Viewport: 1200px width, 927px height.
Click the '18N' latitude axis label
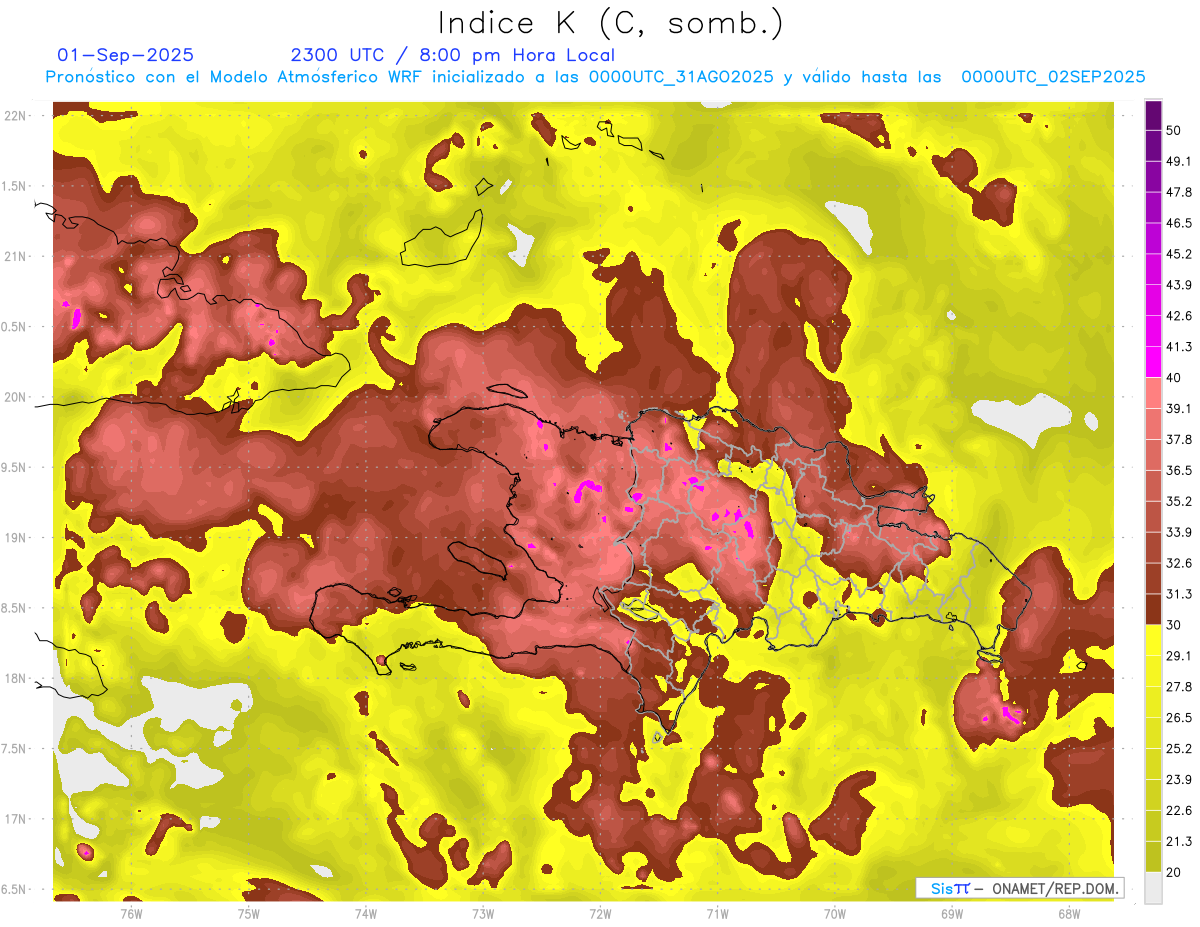point(14,678)
